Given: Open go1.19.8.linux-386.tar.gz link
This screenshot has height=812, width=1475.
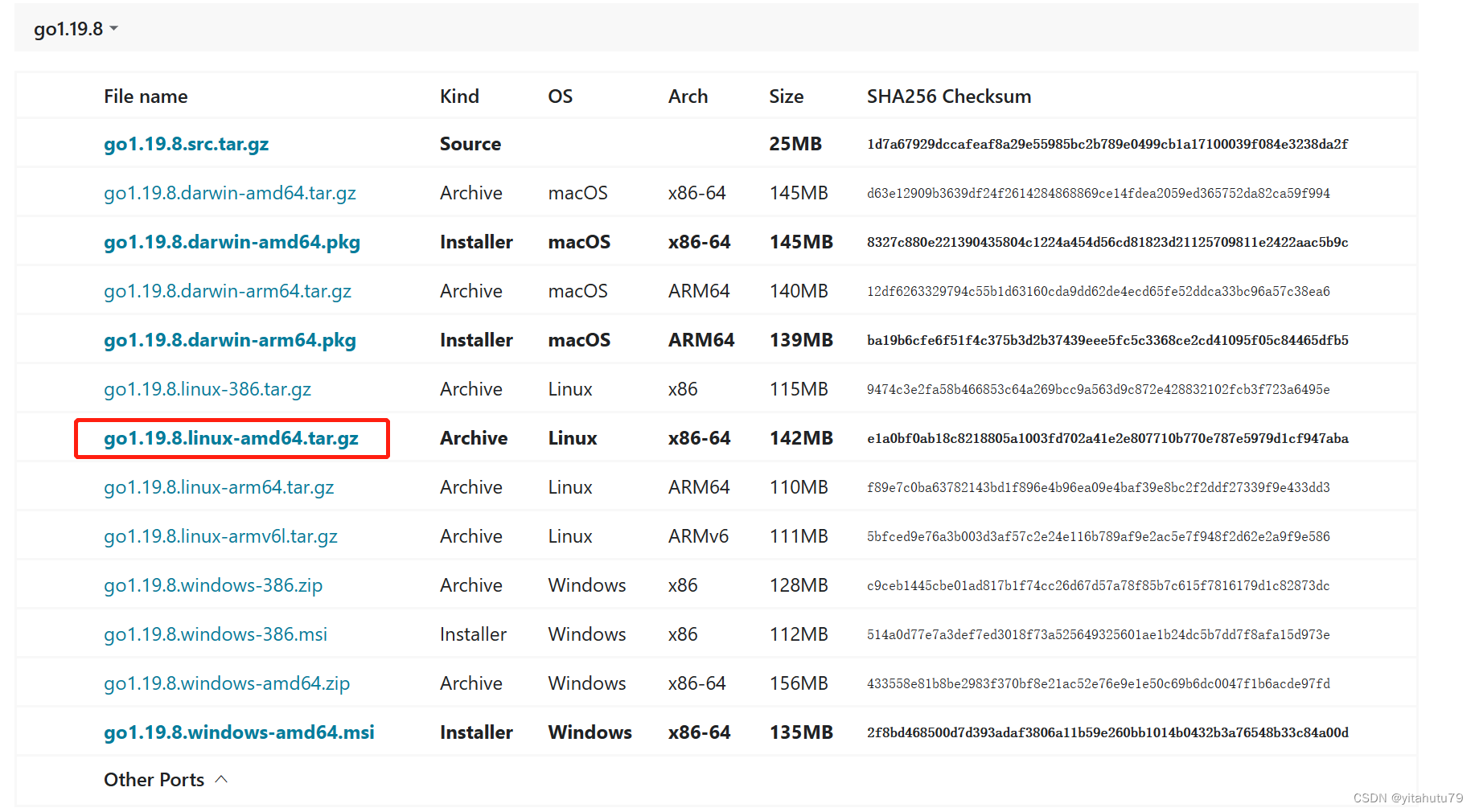Looking at the screenshot, I should (x=207, y=389).
